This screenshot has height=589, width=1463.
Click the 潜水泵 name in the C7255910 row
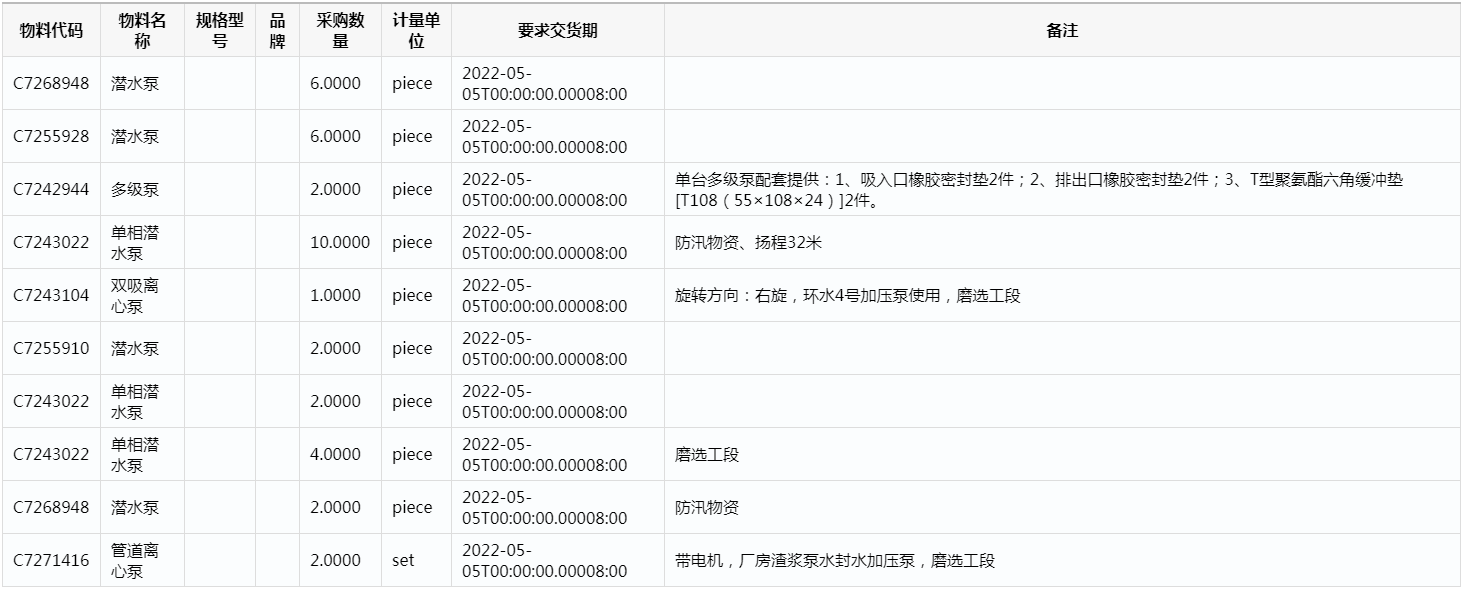(135, 348)
